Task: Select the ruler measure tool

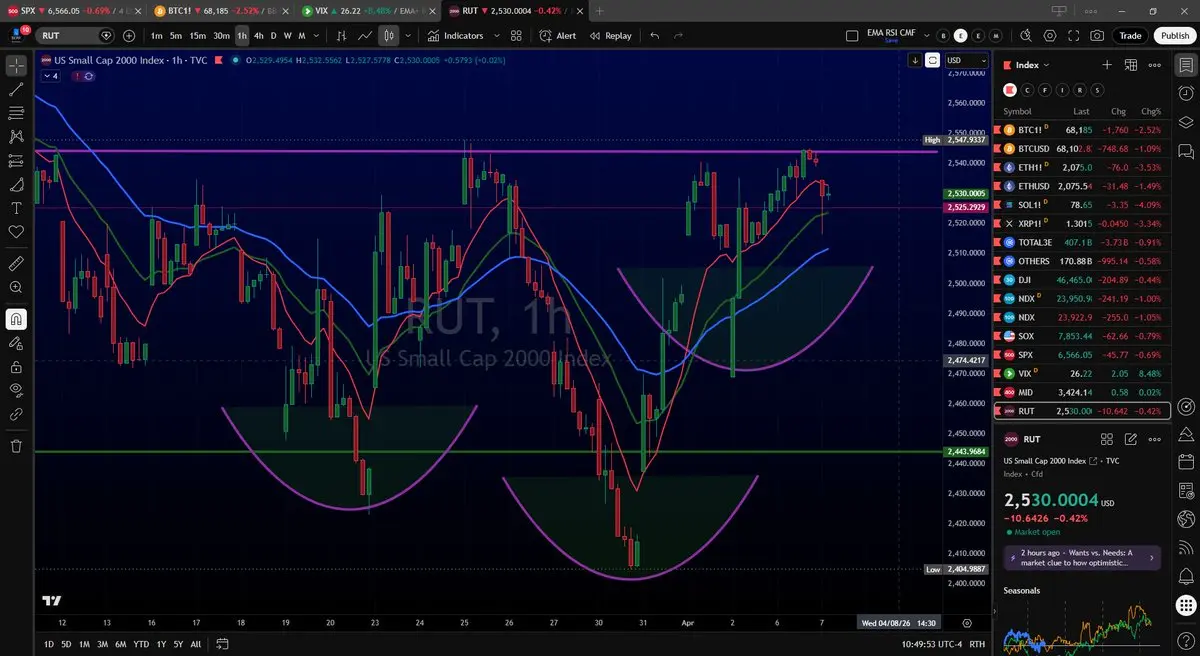Action: click(x=16, y=264)
